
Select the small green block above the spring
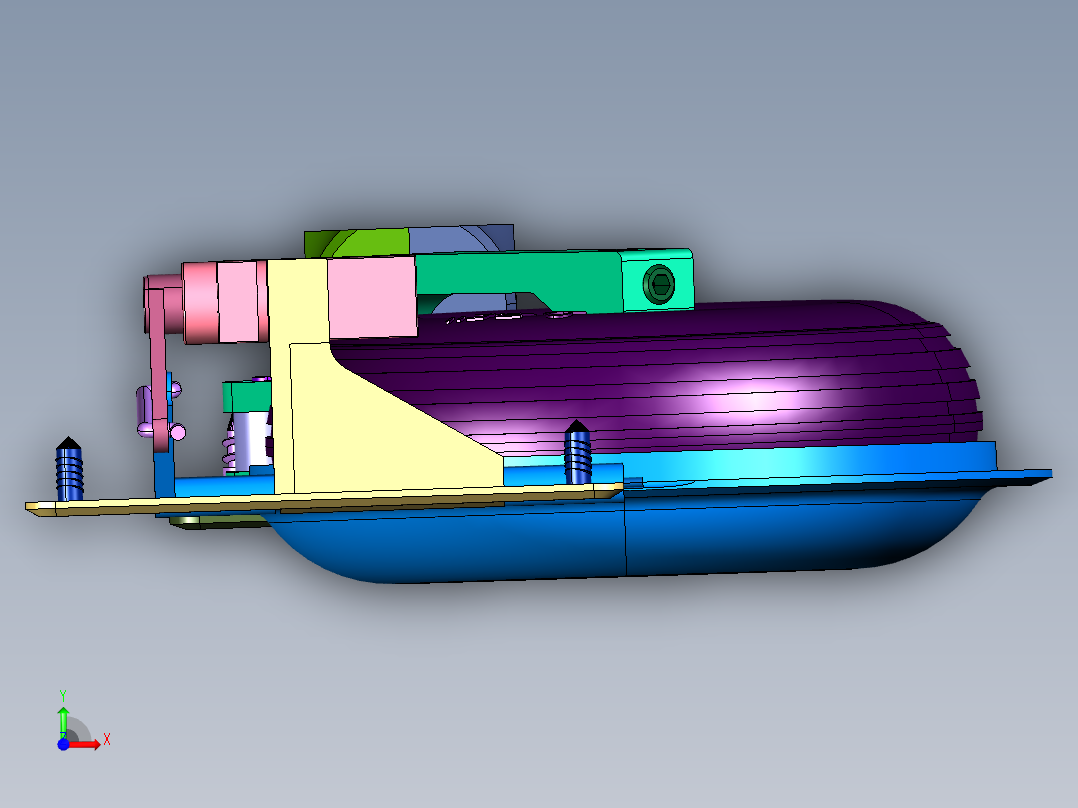point(246,397)
